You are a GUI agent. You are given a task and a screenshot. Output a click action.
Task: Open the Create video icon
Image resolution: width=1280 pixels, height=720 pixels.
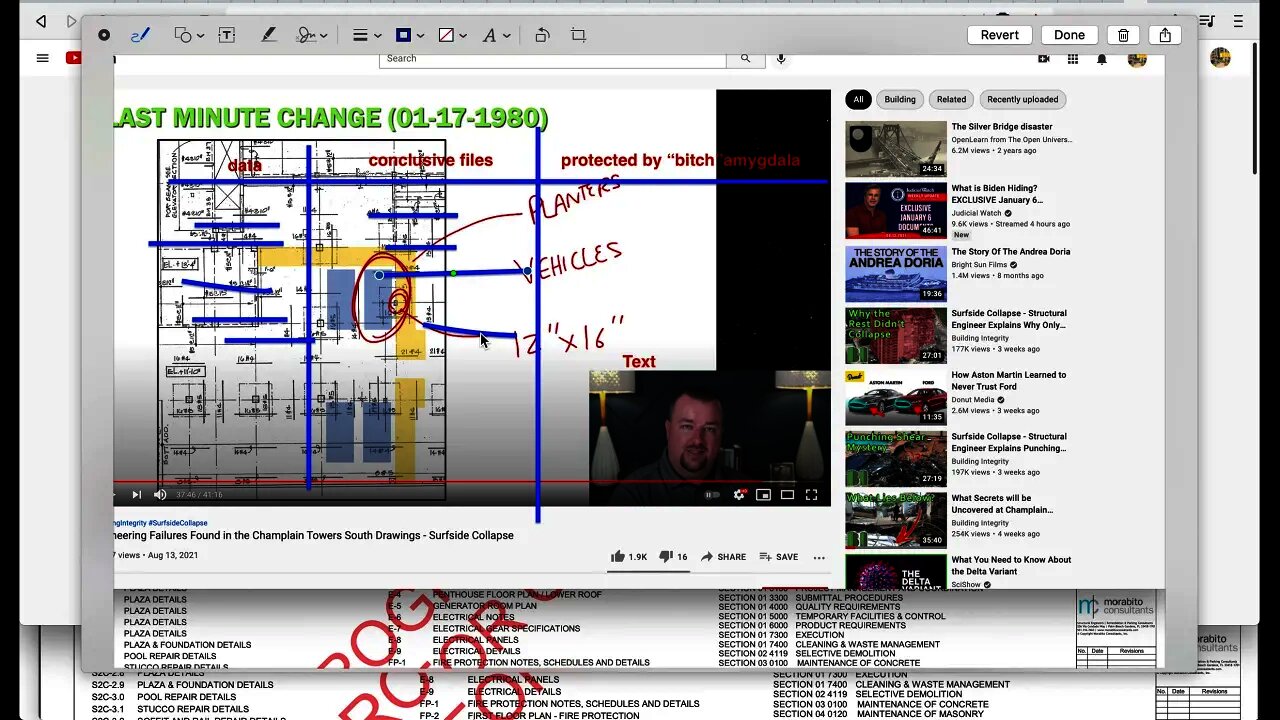pyautogui.click(x=1044, y=59)
